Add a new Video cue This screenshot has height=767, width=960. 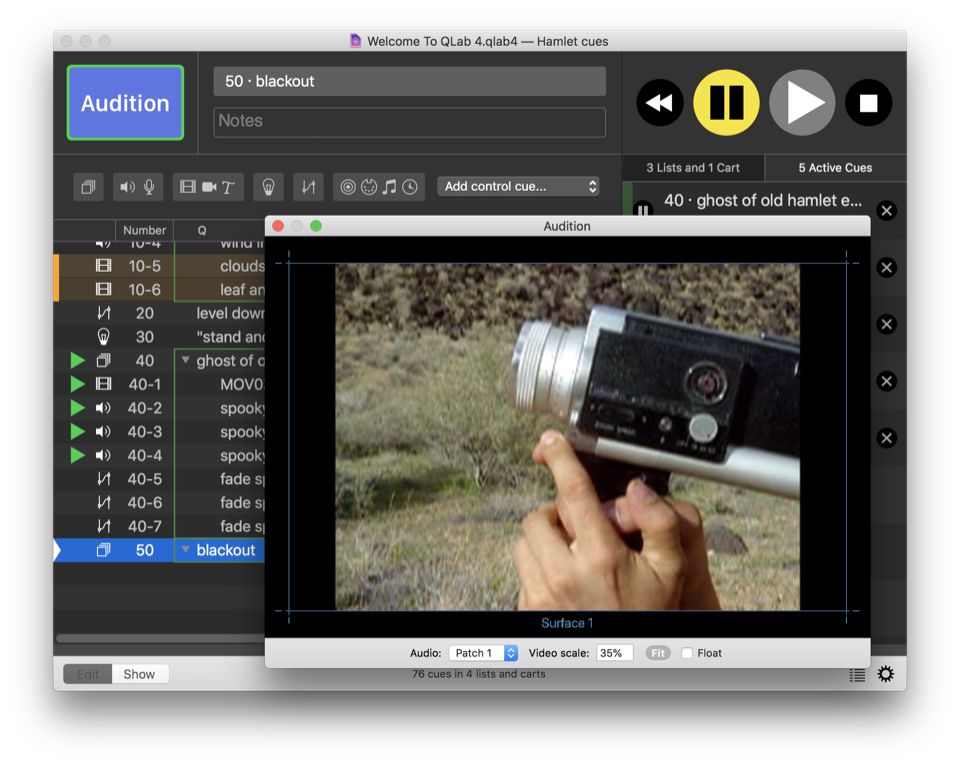click(187, 187)
